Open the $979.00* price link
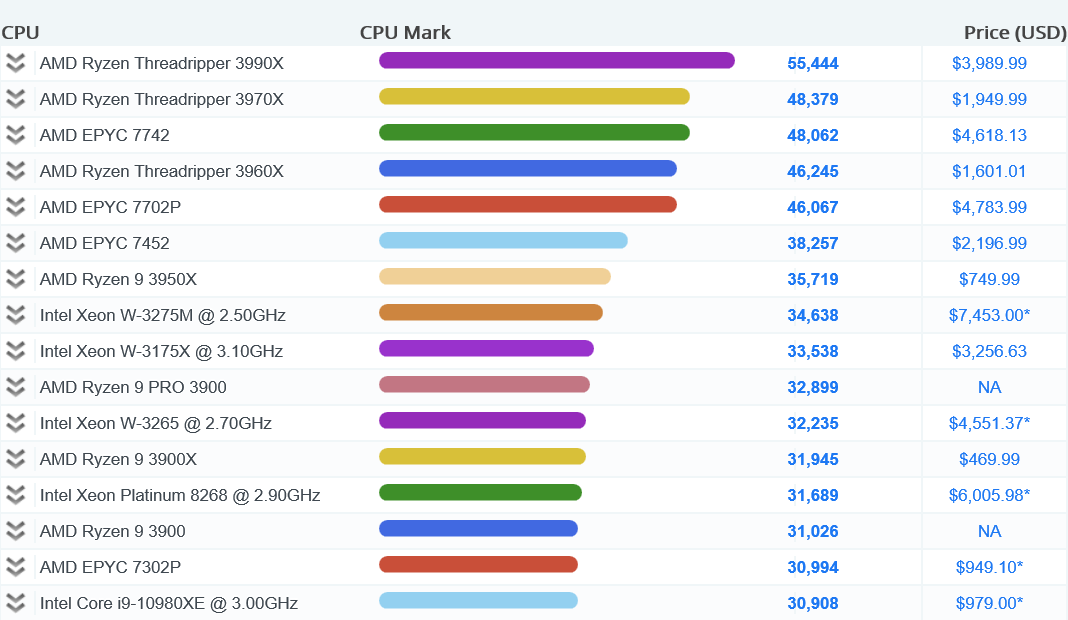Viewport: 1068px width, 620px height. [989, 603]
